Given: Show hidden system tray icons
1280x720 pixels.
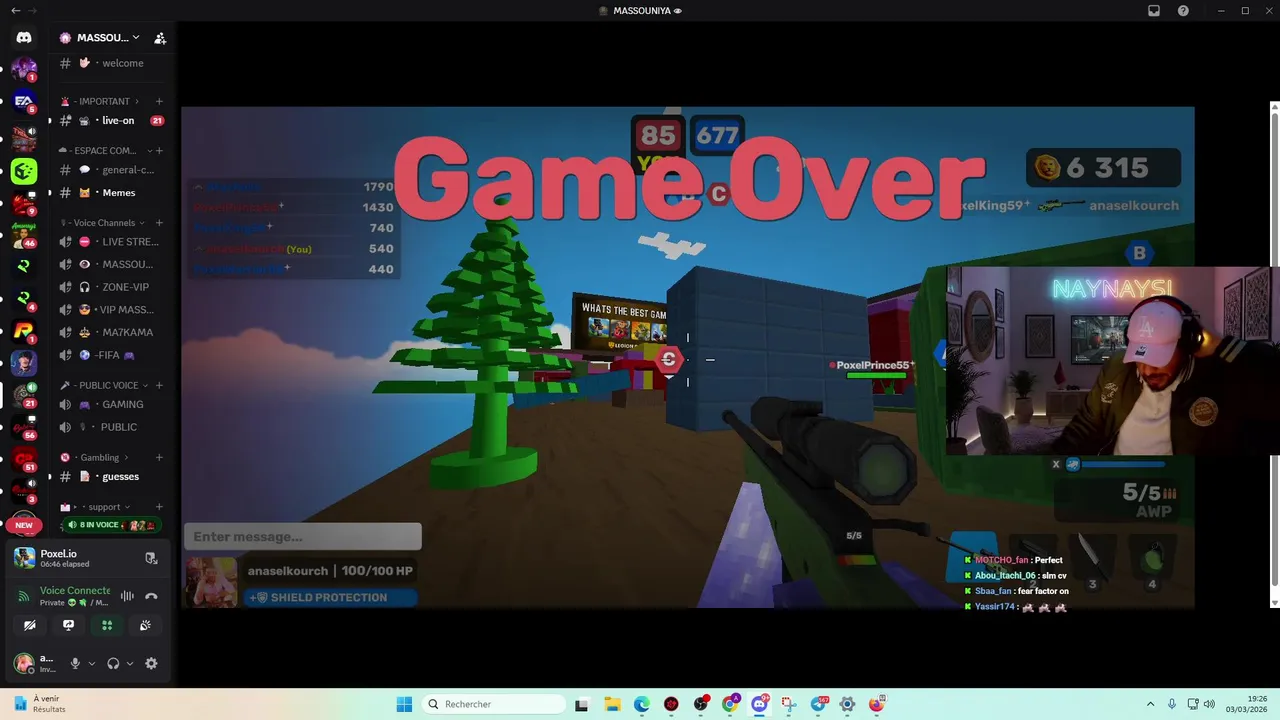Looking at the screenshot, I should point(1150,704).
